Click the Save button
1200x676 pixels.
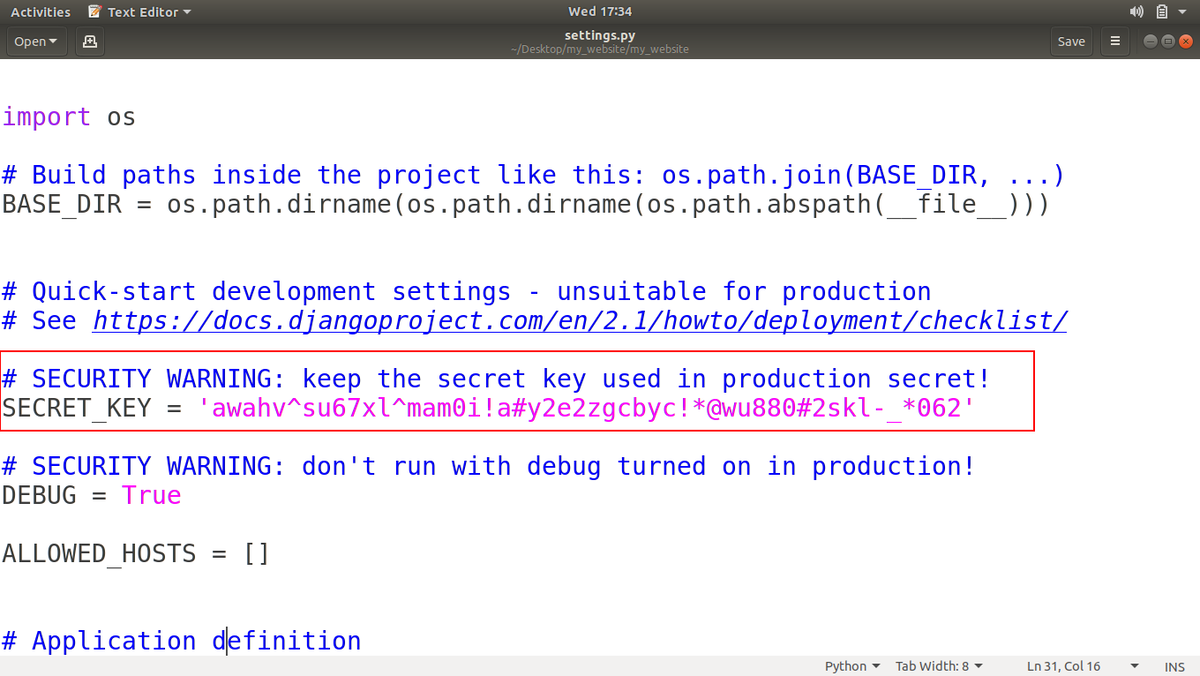tap(1071, 41)
